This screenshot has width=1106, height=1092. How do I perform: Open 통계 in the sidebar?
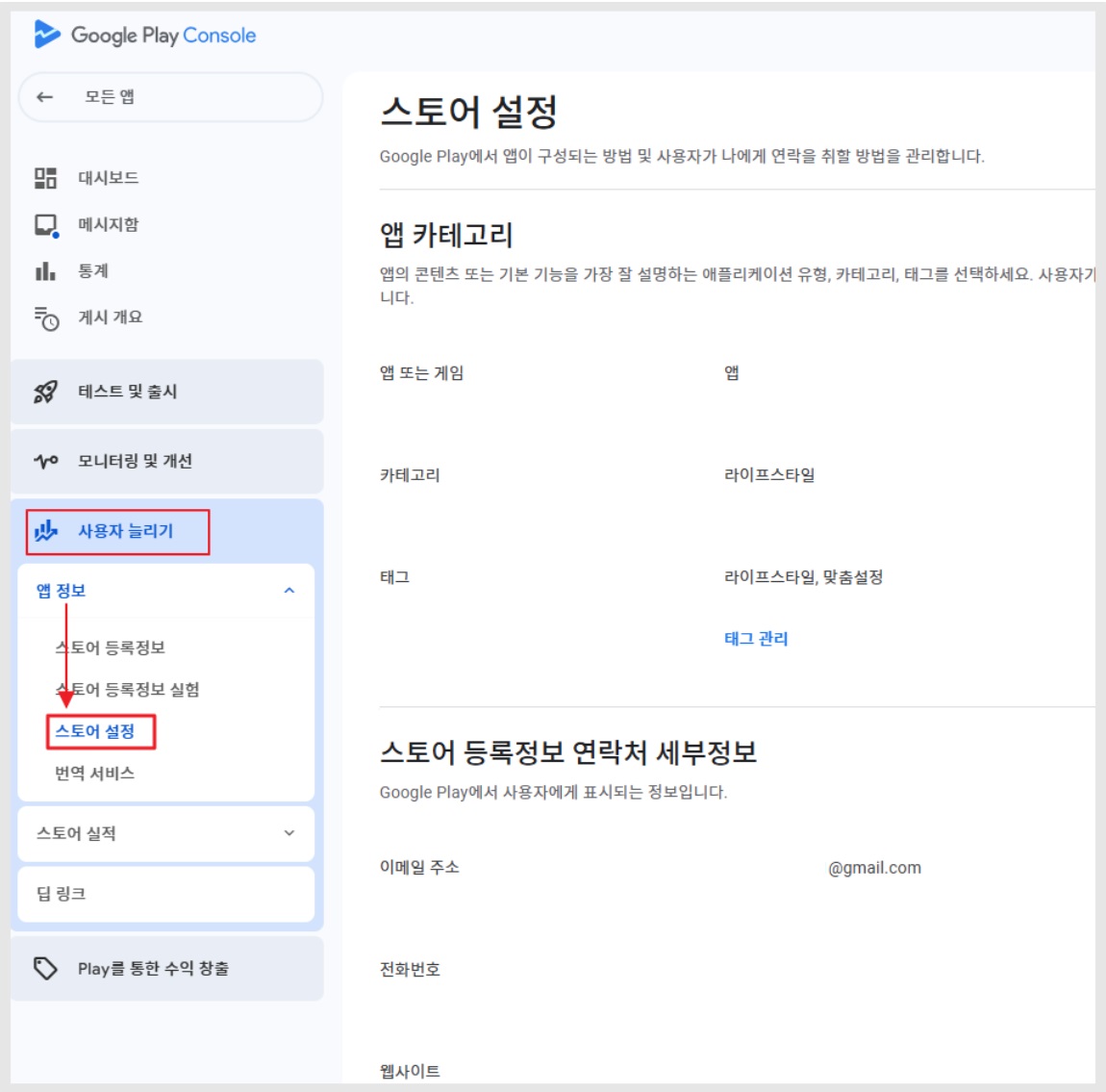pos(93,271)
